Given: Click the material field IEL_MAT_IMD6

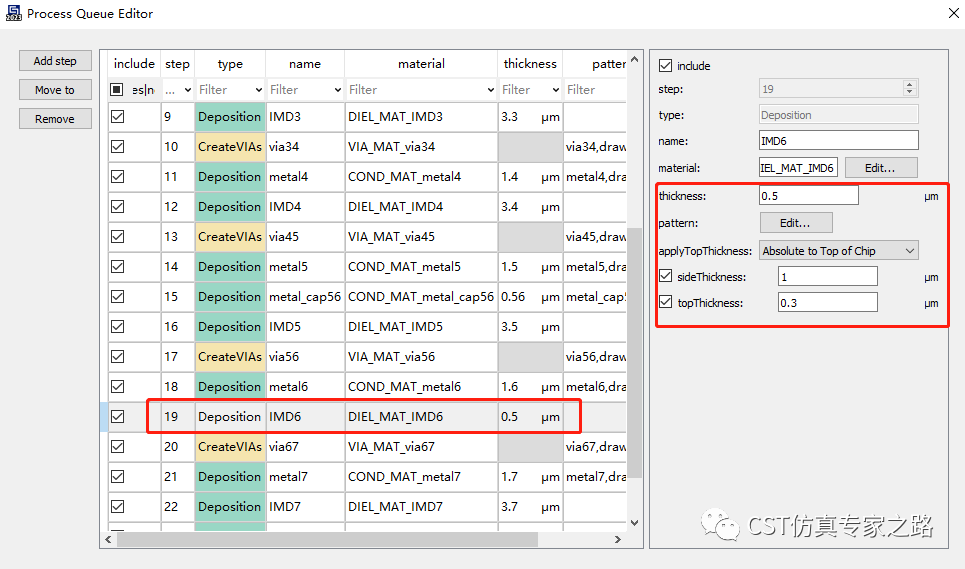Looking at the screenshot, I should [798, 167].
